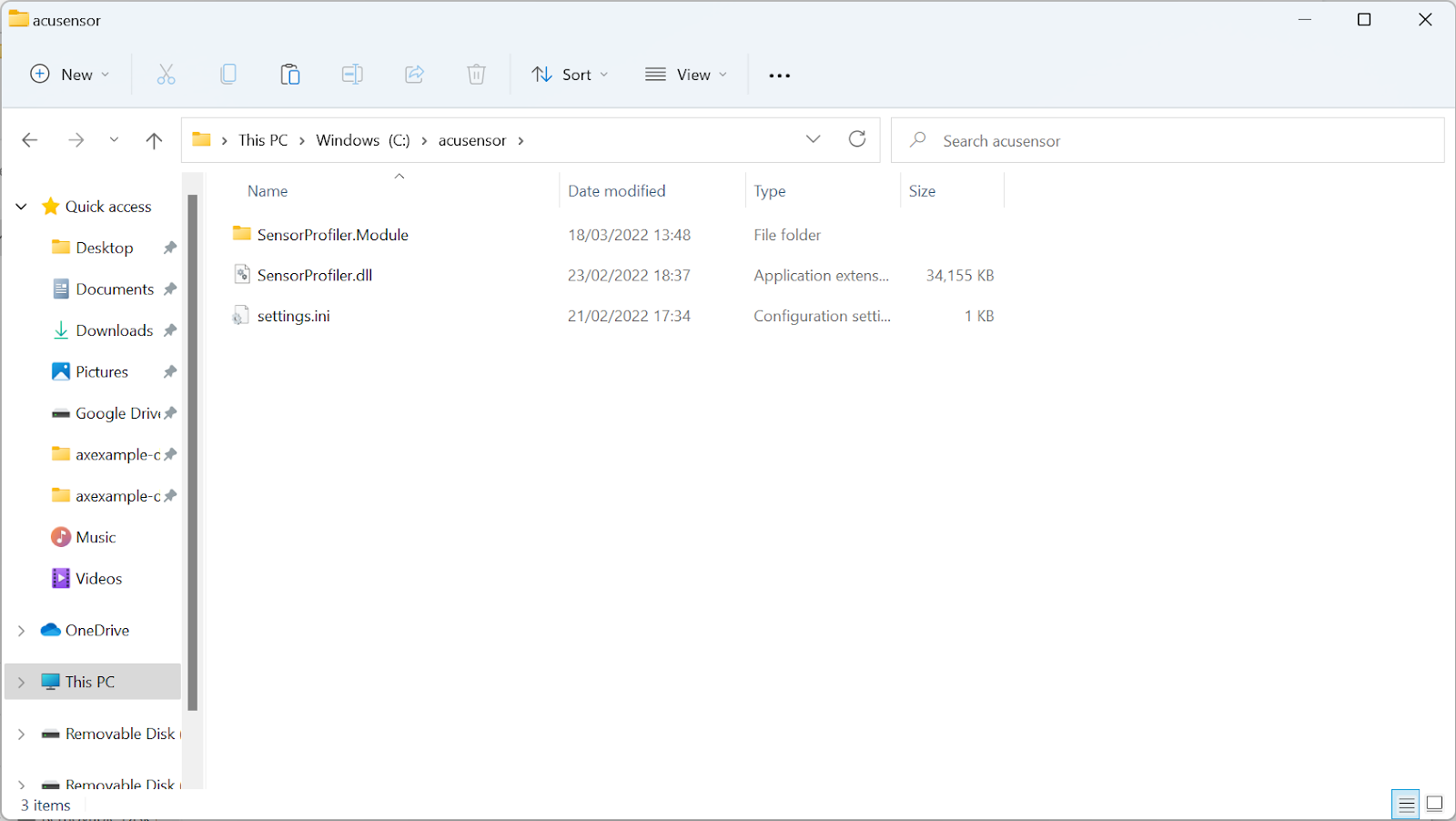Sort by Date modified column header
This screenshot has width=1456, height=821.
pyautogui.click(x=617, y=191)
